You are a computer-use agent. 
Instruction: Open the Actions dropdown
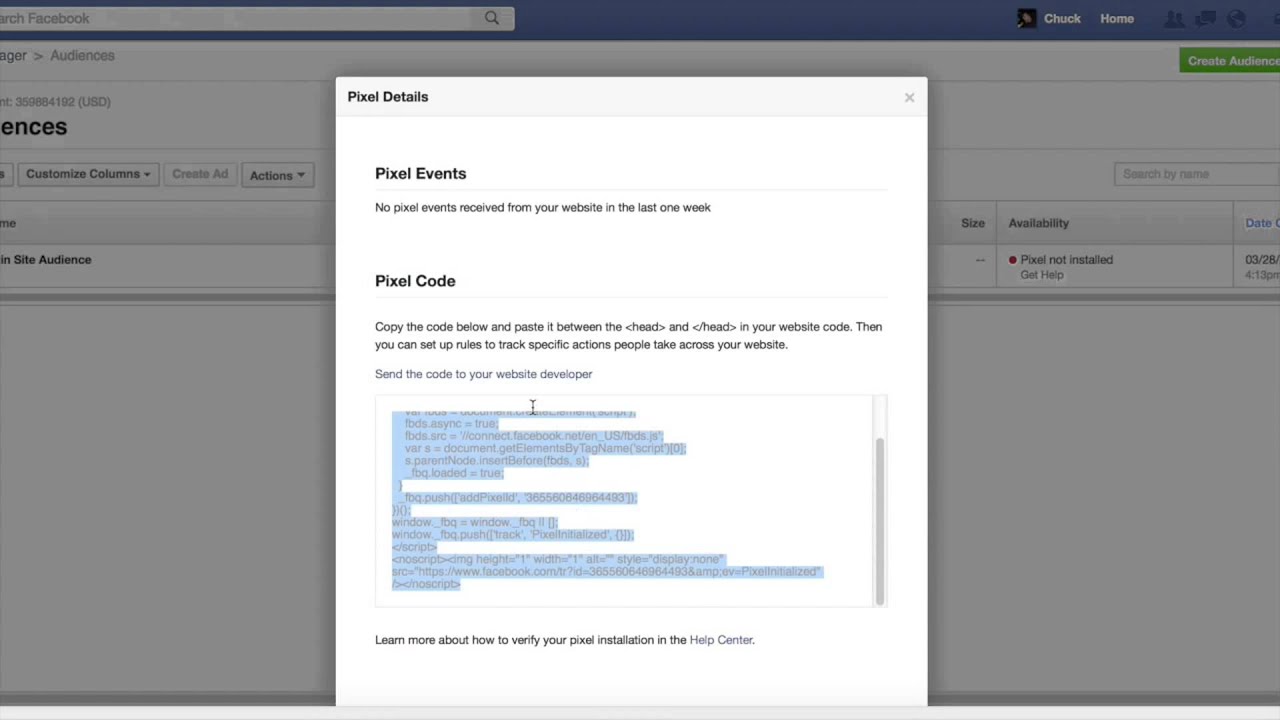[277, 175]
